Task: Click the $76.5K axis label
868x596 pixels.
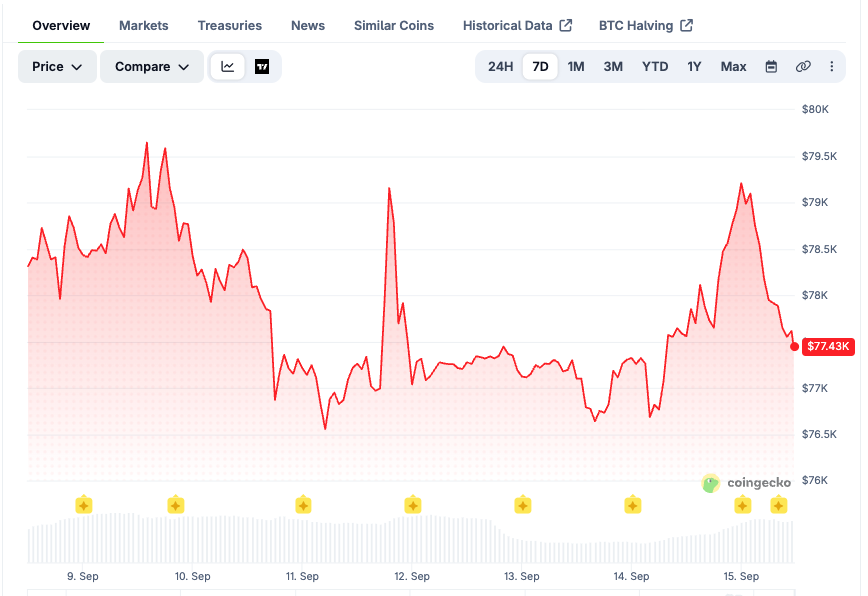Action: 819,434
